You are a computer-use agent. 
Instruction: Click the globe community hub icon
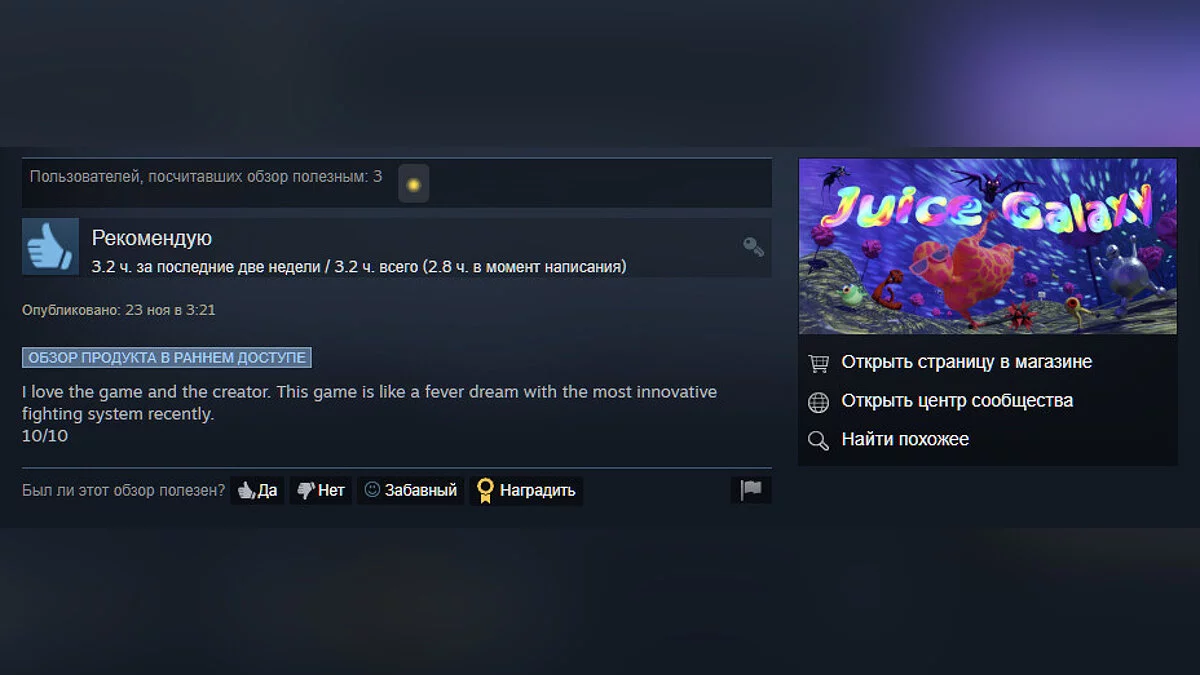tap(818, 402)
